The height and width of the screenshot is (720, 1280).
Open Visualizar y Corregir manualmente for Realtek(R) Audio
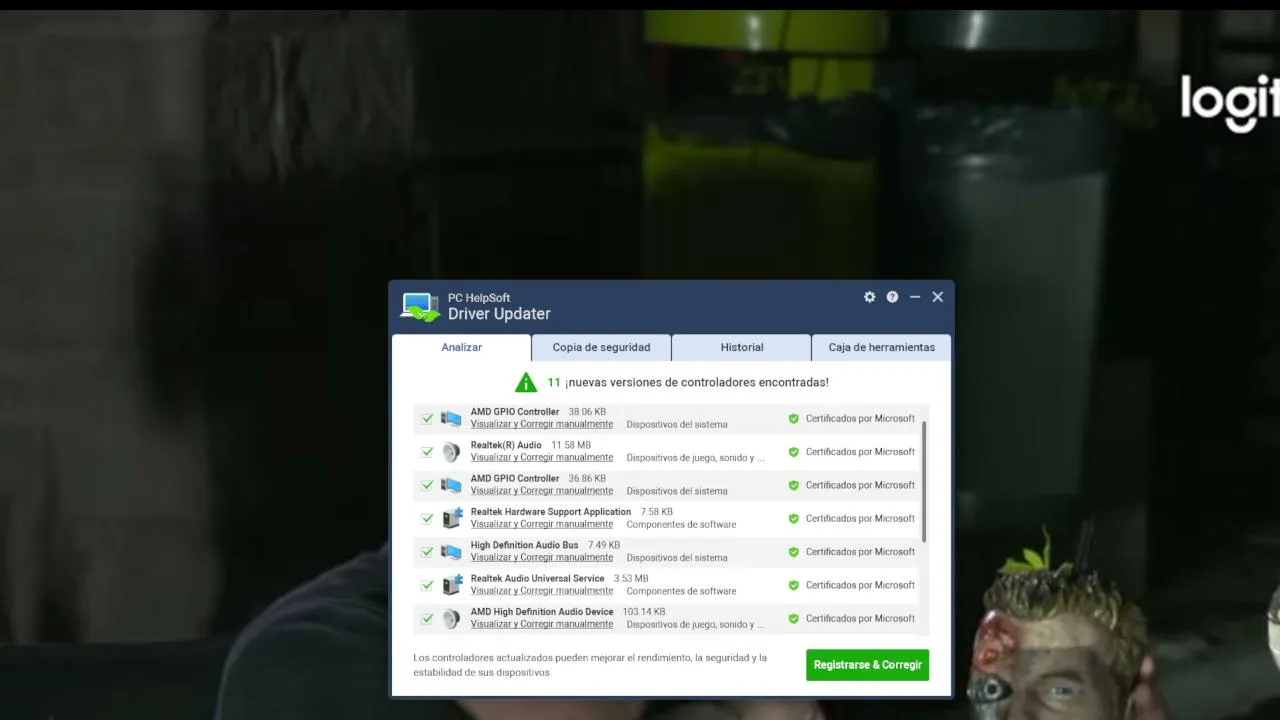pos(542,458)
